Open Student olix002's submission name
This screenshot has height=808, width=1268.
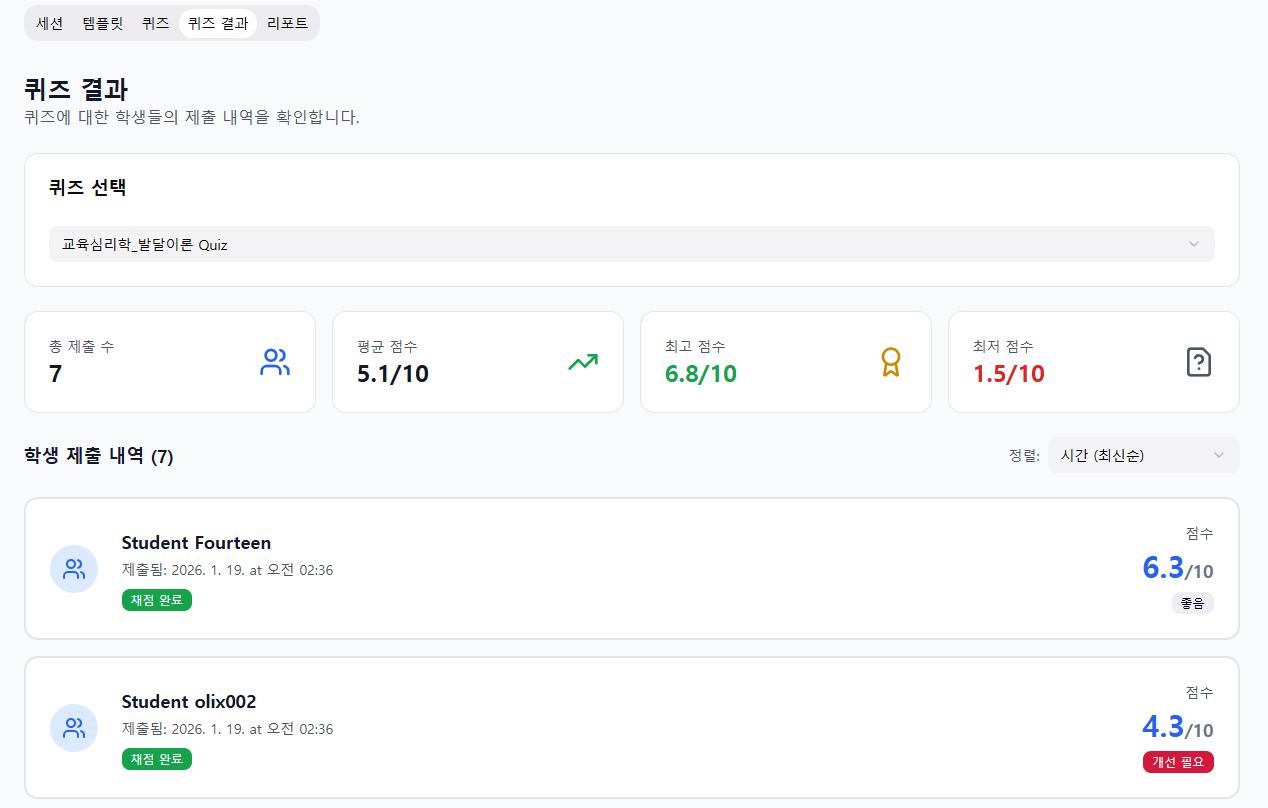pos(189,702)
